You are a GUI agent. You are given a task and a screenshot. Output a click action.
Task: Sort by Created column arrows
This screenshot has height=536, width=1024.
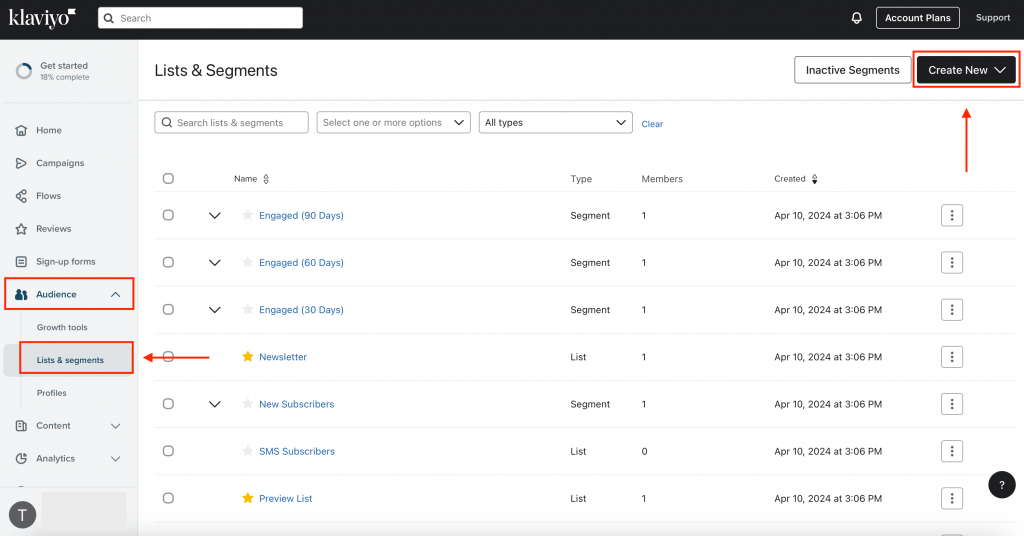click(814, 179)
